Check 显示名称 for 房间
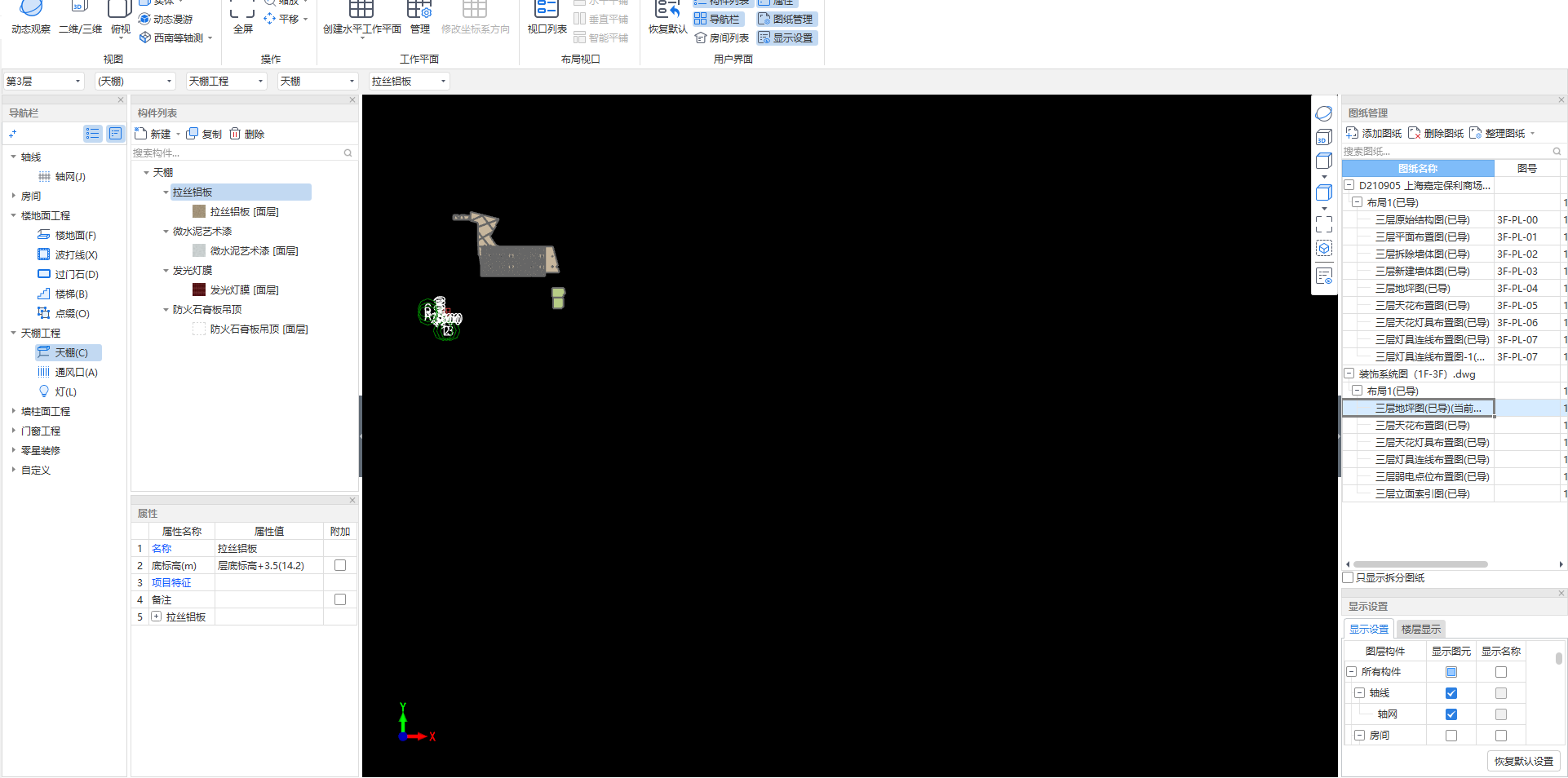1568x778 pixels. (x=1501, y=736)
